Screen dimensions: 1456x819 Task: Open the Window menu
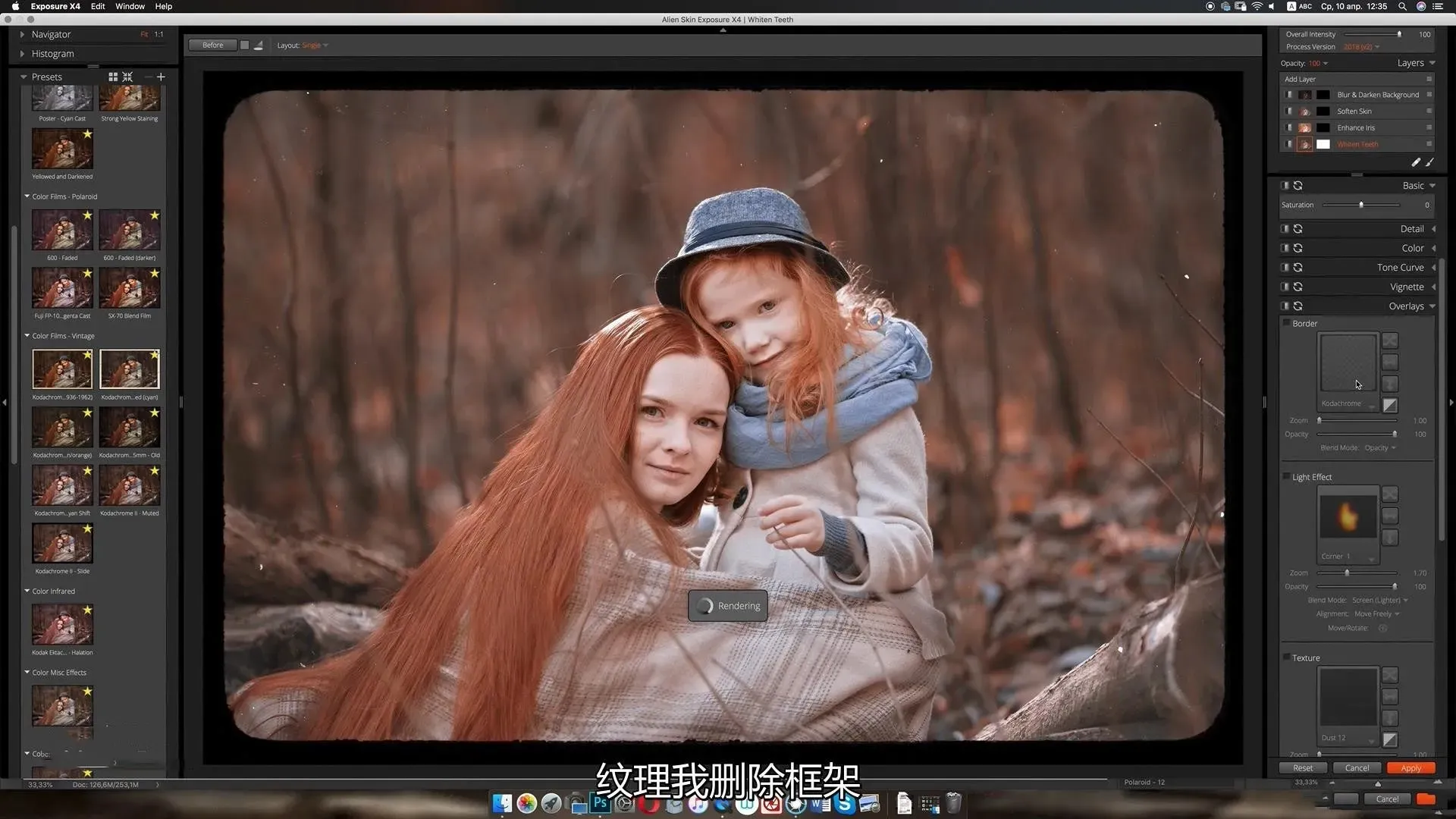point(130,6)
